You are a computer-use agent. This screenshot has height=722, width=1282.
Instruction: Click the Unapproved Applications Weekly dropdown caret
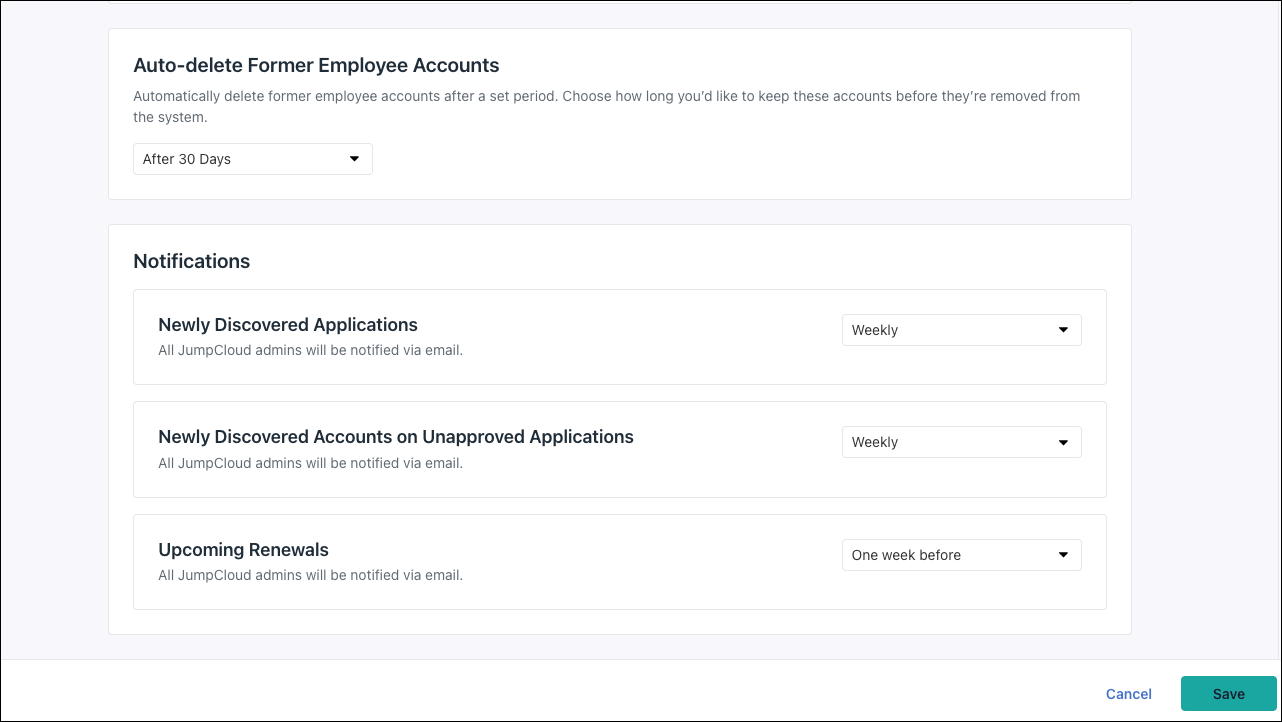pos(1063,442)
